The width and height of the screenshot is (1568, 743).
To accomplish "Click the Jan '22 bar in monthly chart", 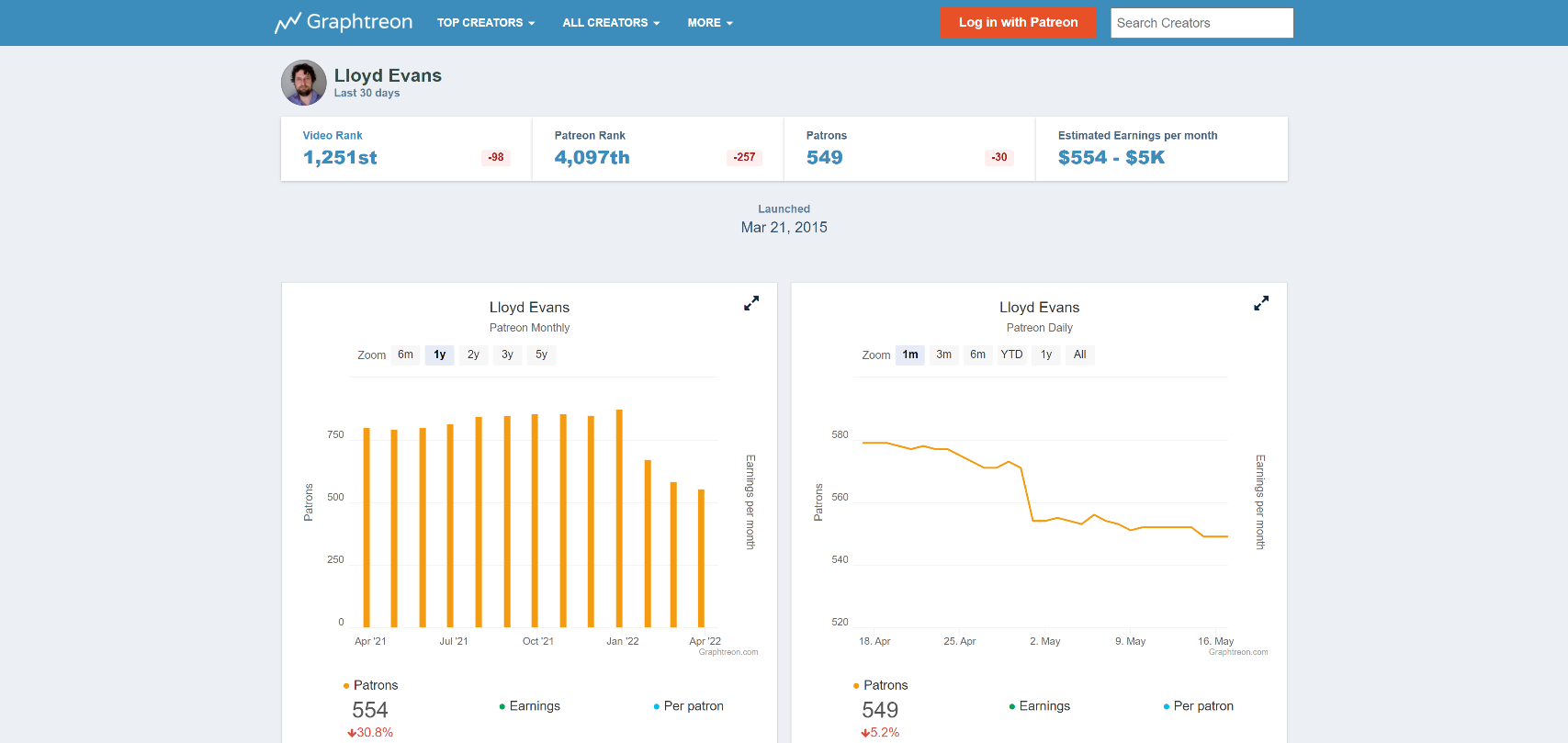I will point(619,519).
